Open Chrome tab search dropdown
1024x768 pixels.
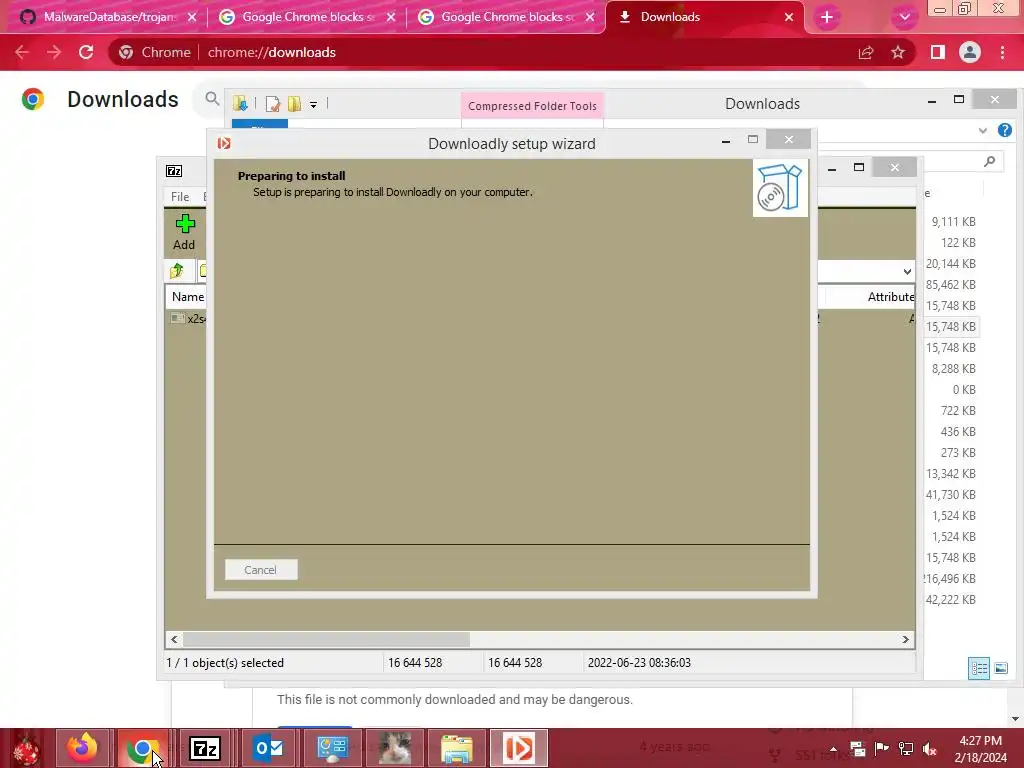(x=904, y=18)
